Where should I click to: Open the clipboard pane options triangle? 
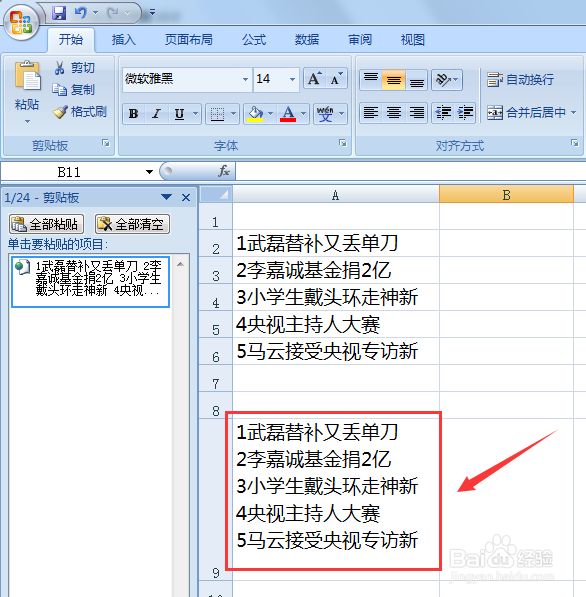point(166,197)
